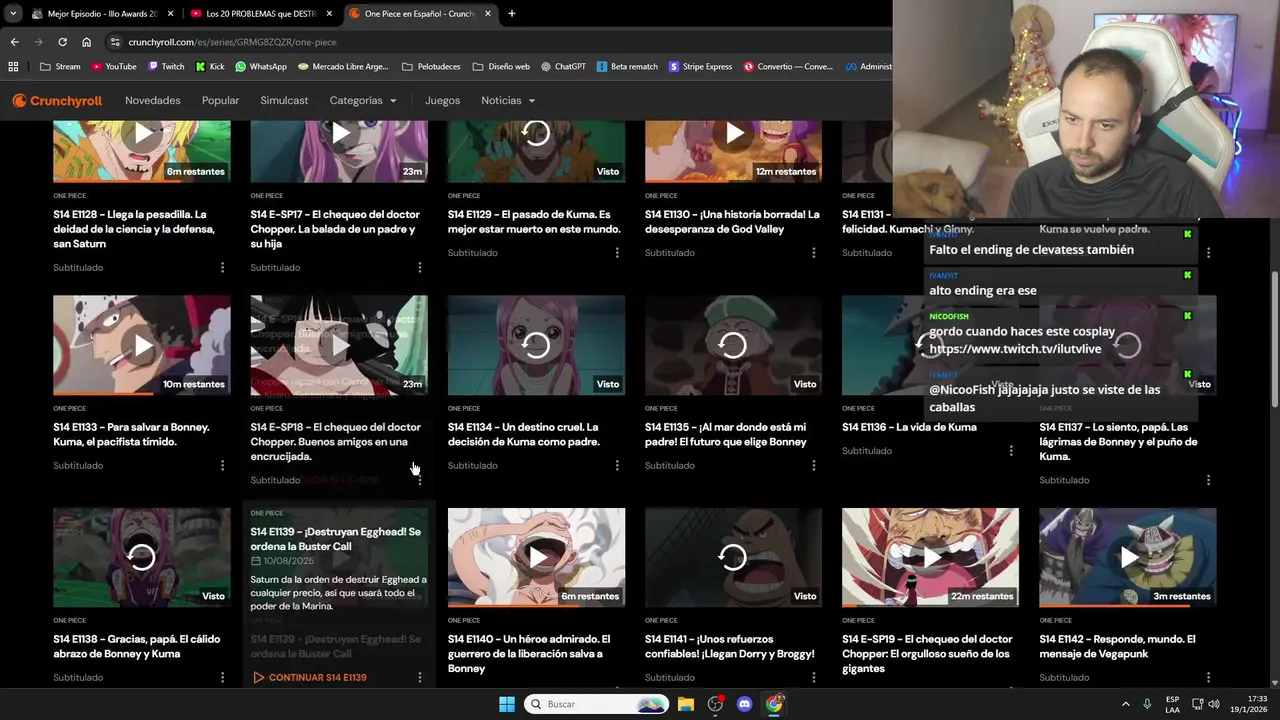Show hidden icons in the system tray
This screenshot has width=1280, height=720.
pyautogui.click(x=1125, y=704)
